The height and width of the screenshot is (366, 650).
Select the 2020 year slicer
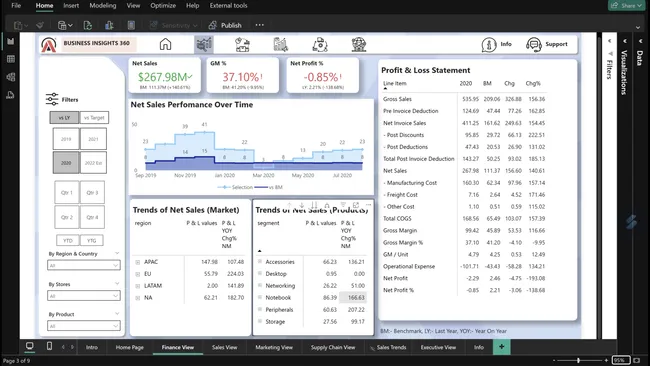coord(66,163)
